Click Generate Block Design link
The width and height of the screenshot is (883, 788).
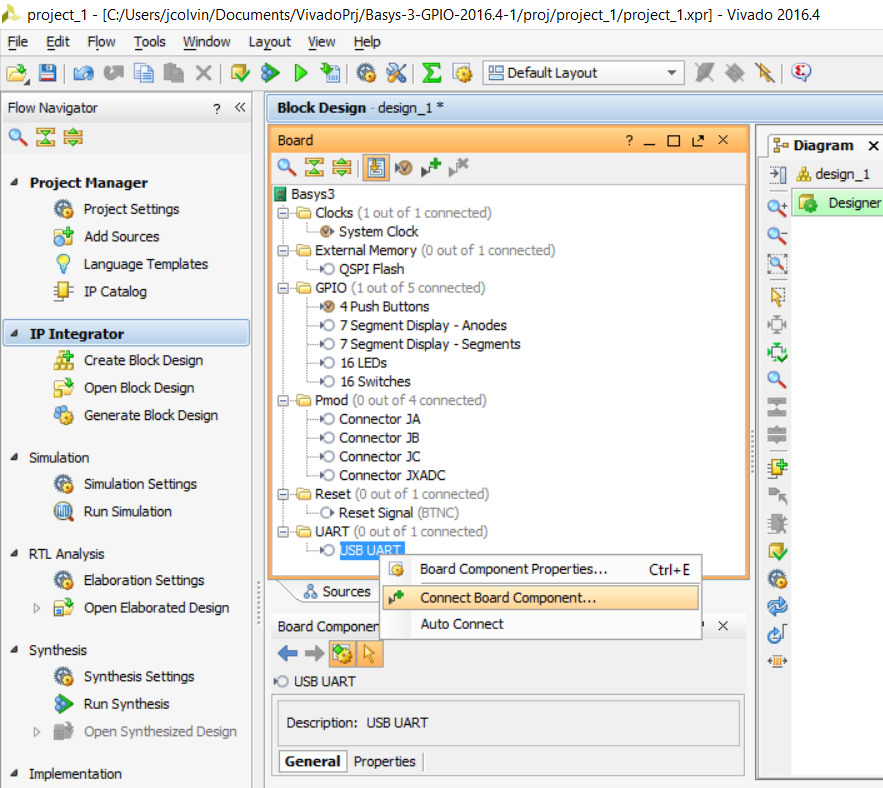151,415
